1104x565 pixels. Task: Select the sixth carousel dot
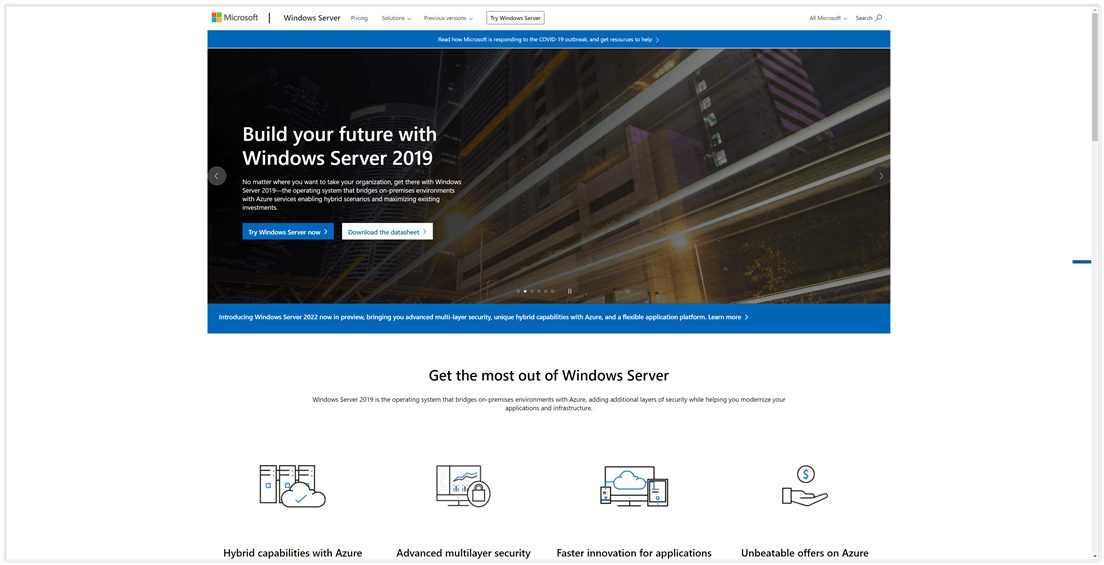coord(553,291)
